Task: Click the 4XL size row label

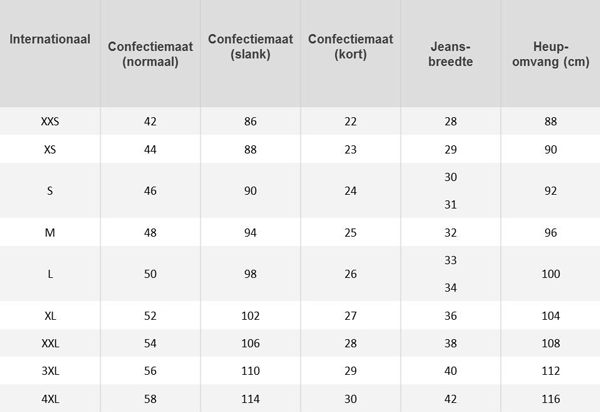Action: [50, 399]
